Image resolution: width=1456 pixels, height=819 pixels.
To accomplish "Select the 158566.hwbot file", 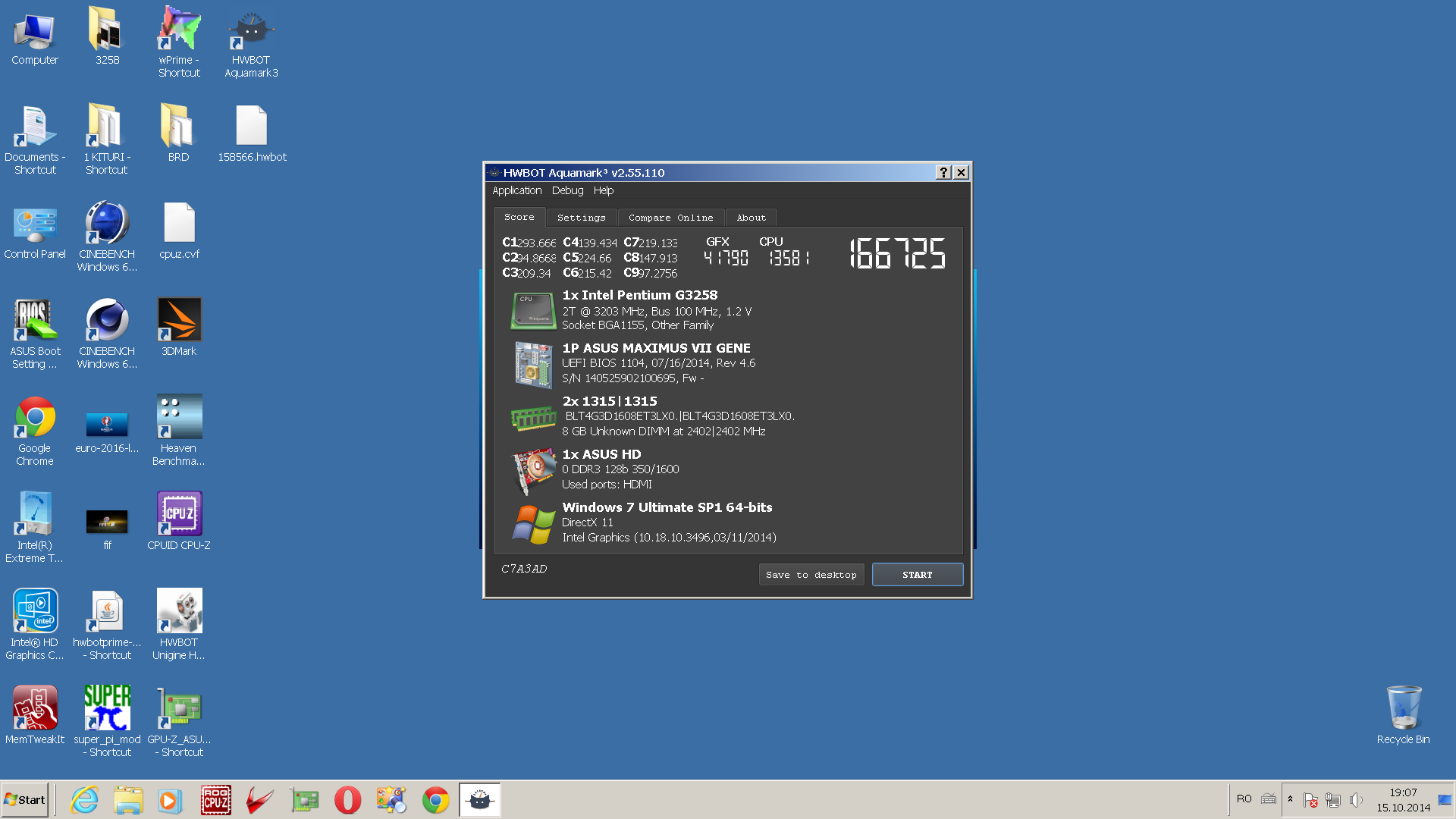I will pyautogui.click(x=252, y=133).
